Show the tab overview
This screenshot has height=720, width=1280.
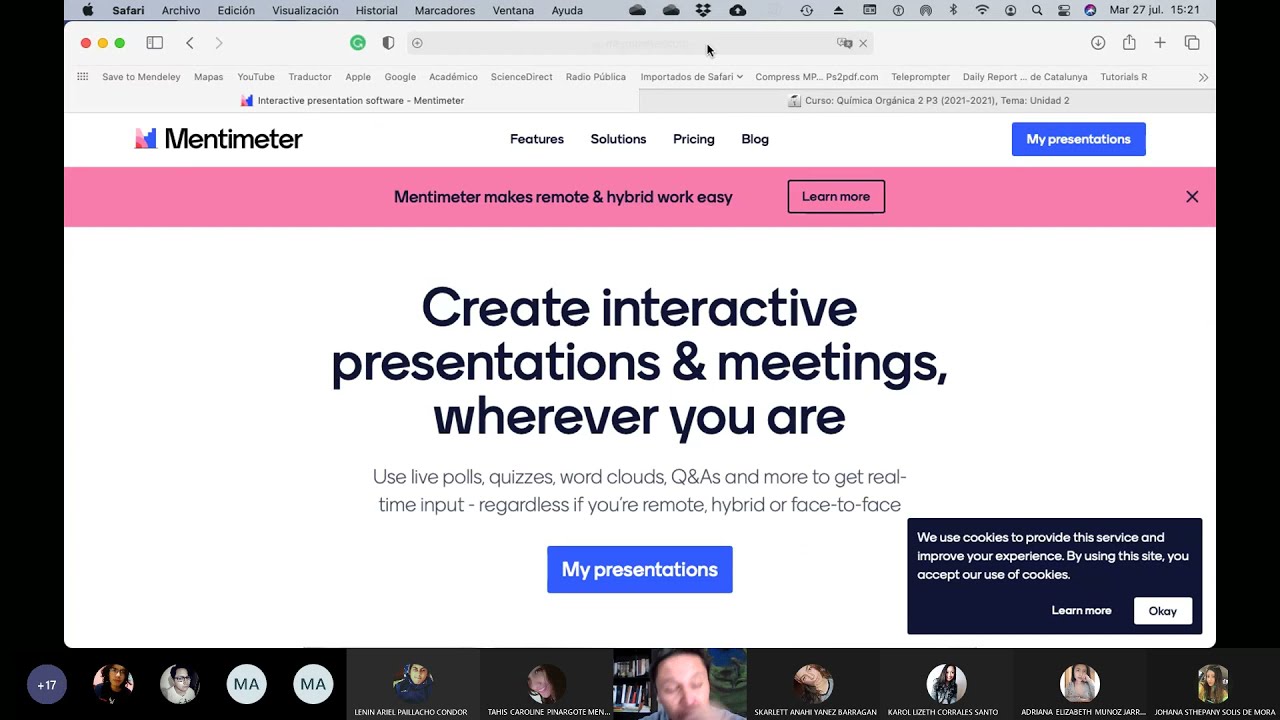pyautogui.click(x=1192, y=43)
